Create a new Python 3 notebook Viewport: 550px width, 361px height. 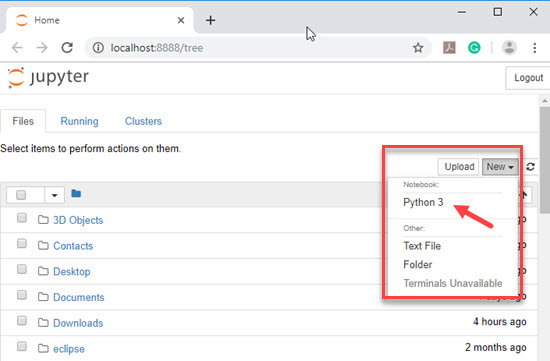tap(423, 202)
